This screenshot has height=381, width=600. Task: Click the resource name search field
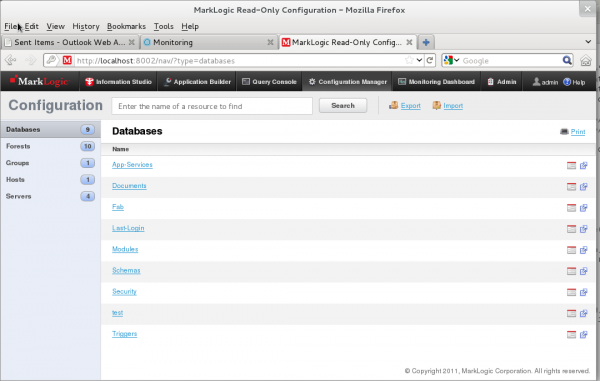coord(212,106)
